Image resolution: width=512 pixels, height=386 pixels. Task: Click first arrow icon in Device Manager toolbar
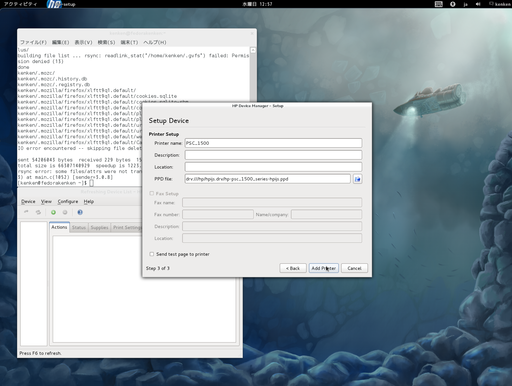pyautogui.click(x=26, y=212)
